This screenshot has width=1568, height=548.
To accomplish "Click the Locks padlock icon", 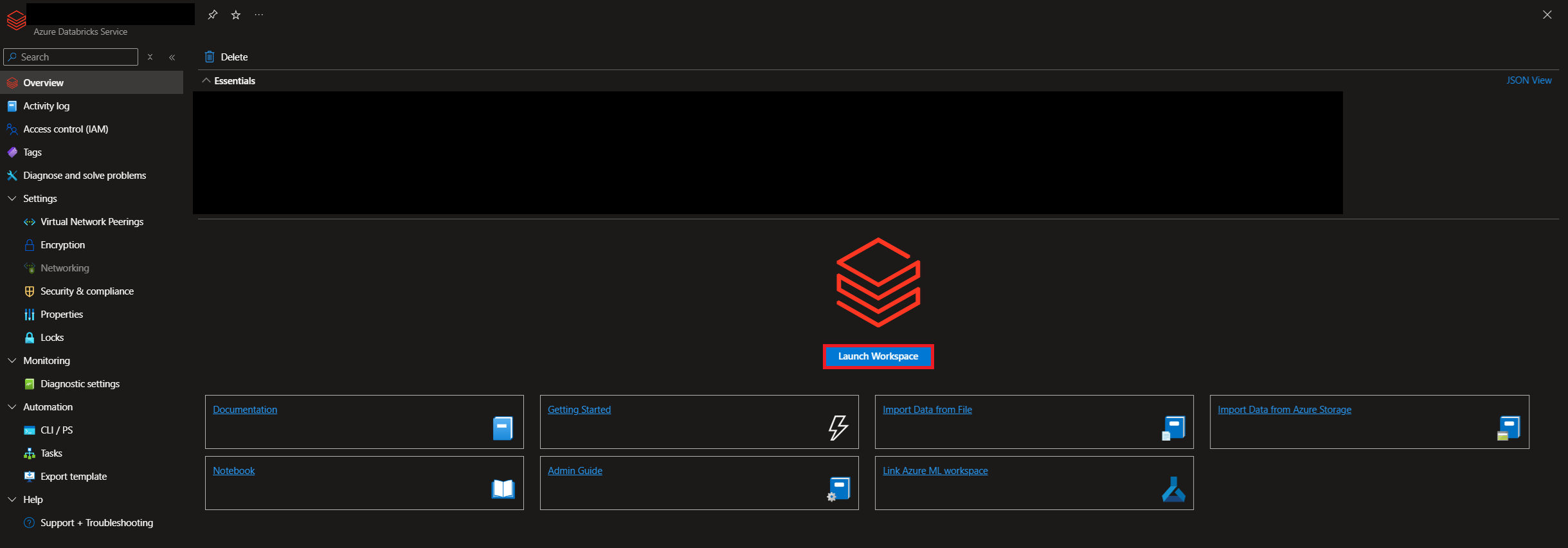I will click(30, 338).
